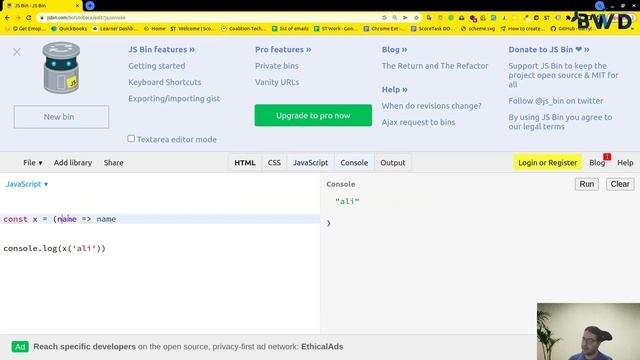The height and width of the screenshot is (360, 640).
Task: Toggle the Console panel tab
Action: click(354, 162)
